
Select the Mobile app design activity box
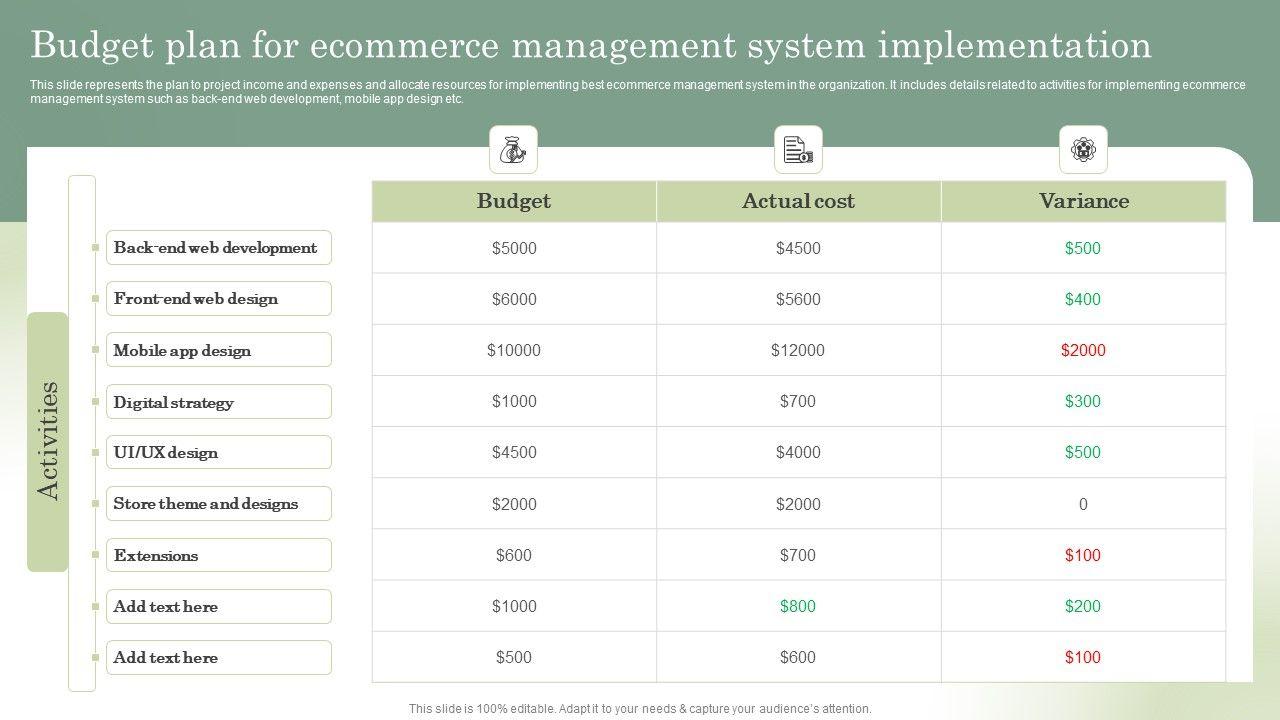click(219, 350)
